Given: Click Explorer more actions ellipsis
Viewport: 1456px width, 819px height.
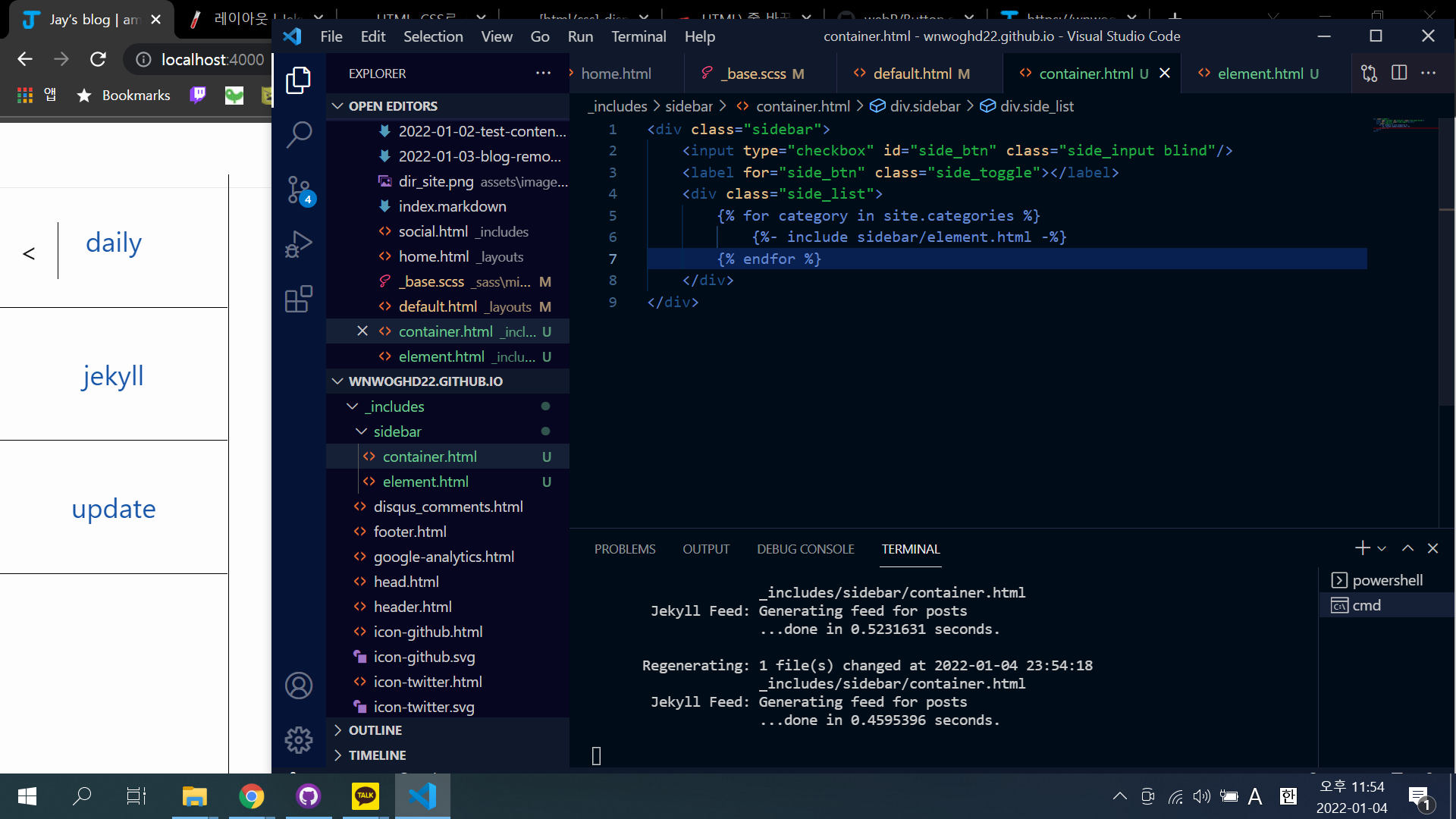Looking at the screenshot, I should pos(543,74).
